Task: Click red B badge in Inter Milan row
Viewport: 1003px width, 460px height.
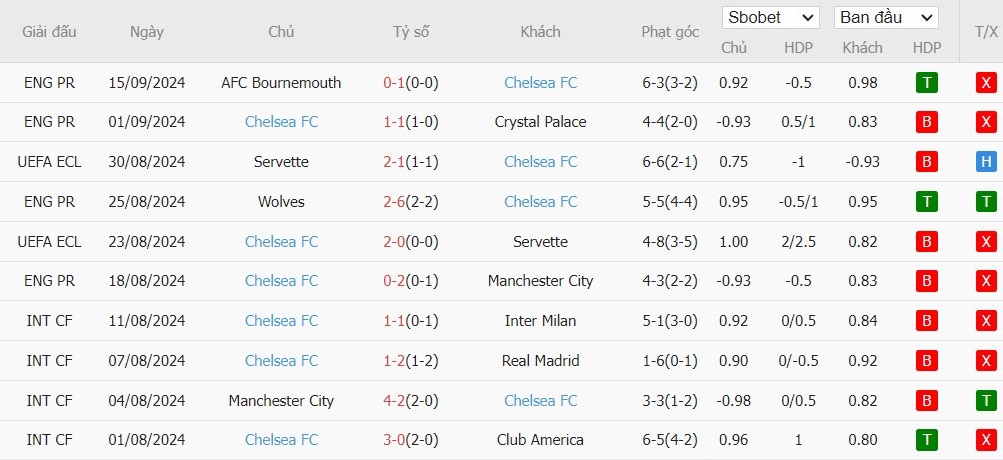Action: [x=926, y=321]
